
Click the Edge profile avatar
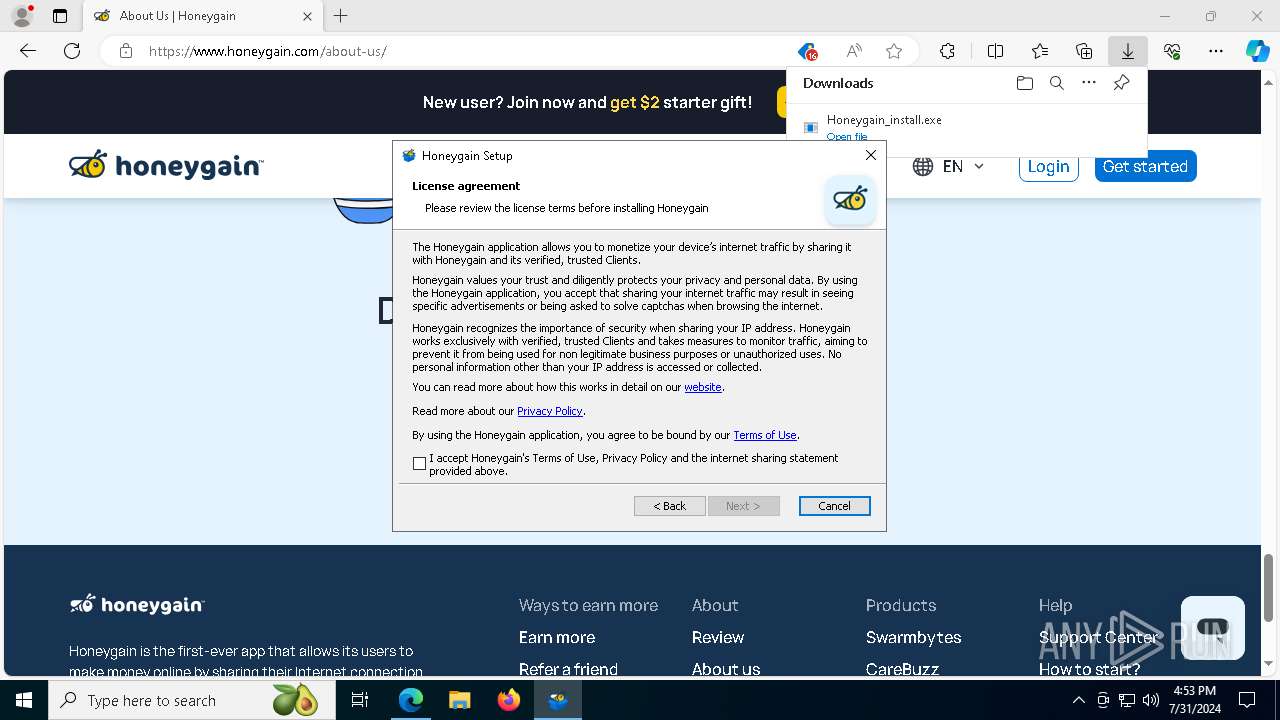[x=21, y=15]
